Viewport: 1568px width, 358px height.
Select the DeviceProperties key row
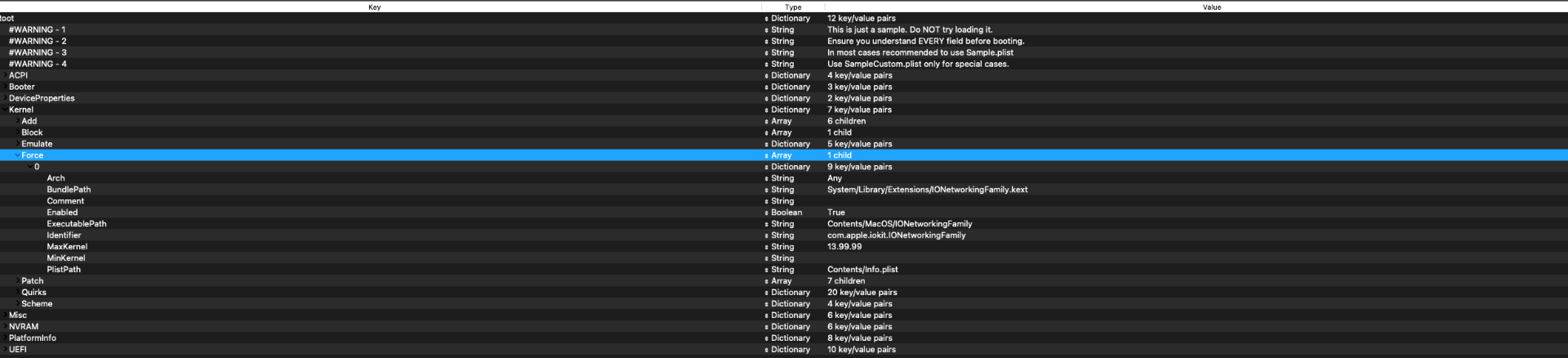42,98
